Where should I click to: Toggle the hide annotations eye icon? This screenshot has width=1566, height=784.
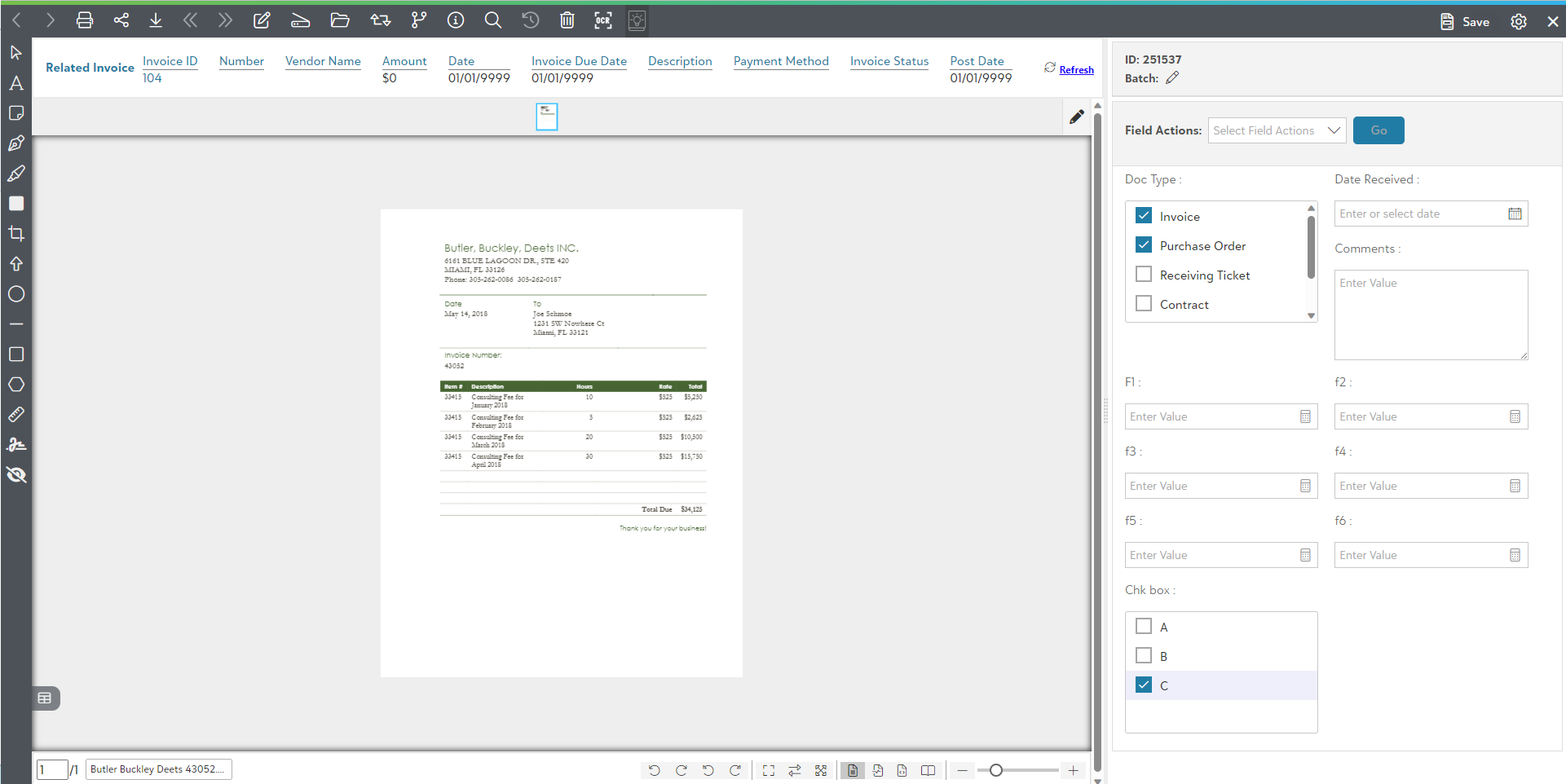16,475
